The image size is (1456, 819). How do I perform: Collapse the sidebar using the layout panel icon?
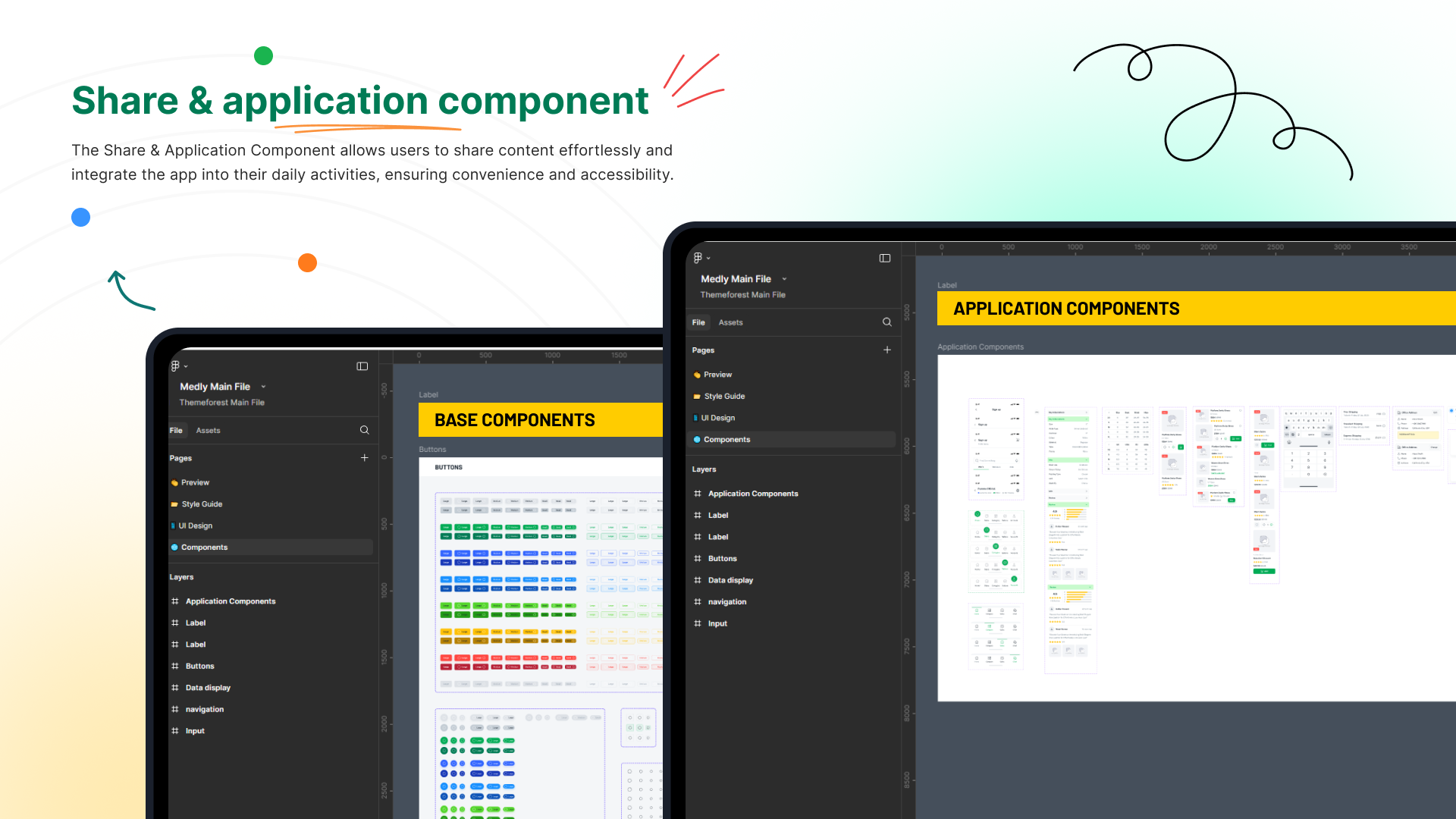click(362, 366)
